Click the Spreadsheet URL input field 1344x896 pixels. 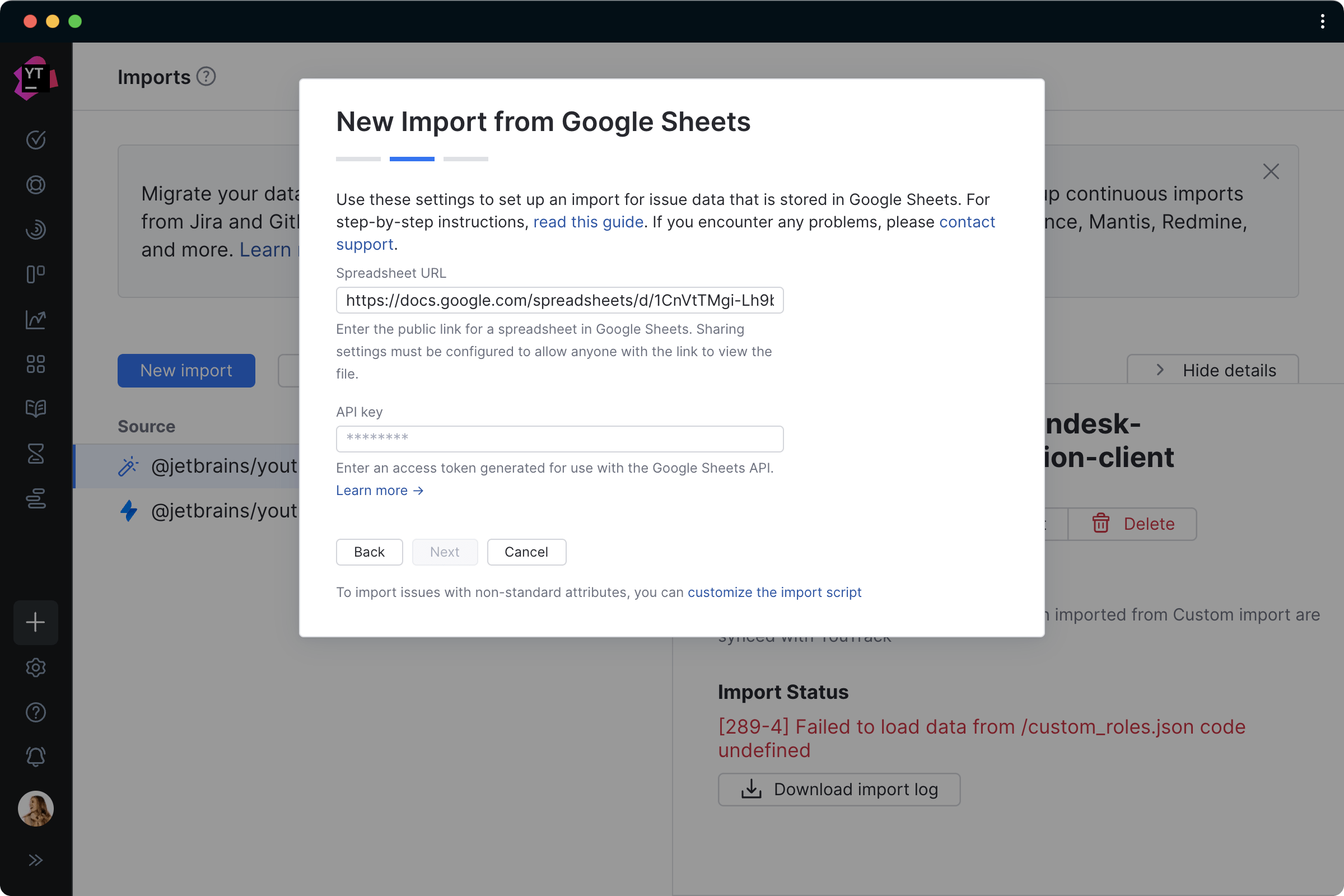pos(559,300)
